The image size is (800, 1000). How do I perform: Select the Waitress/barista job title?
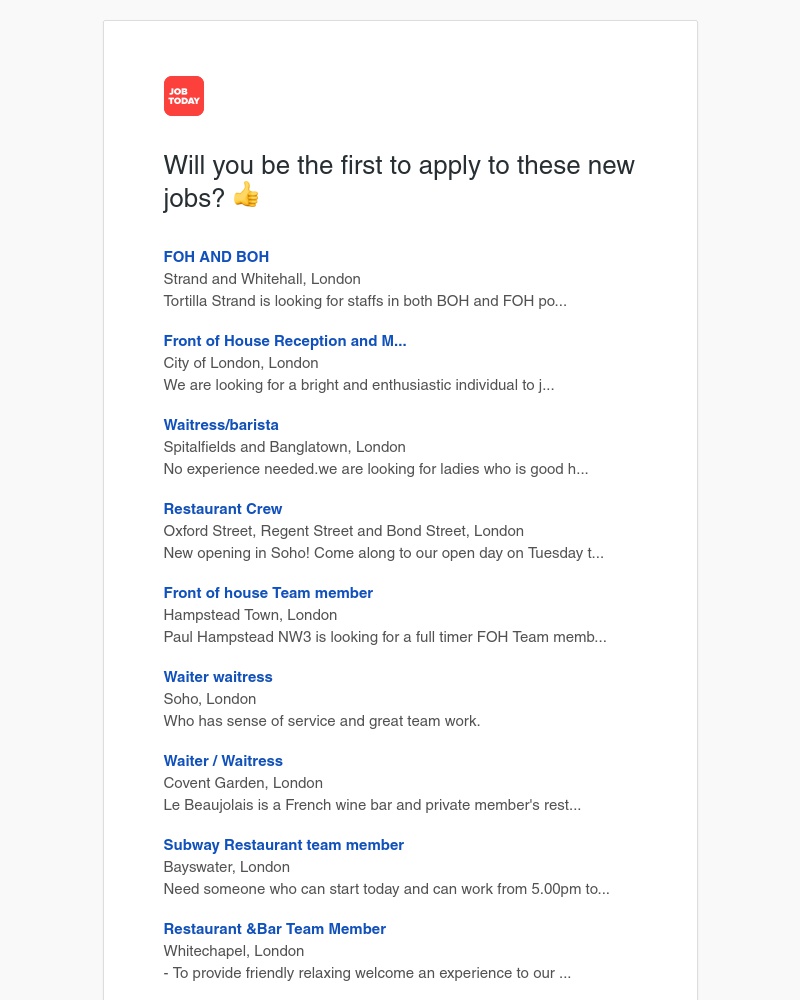click(x=221, y=425)
